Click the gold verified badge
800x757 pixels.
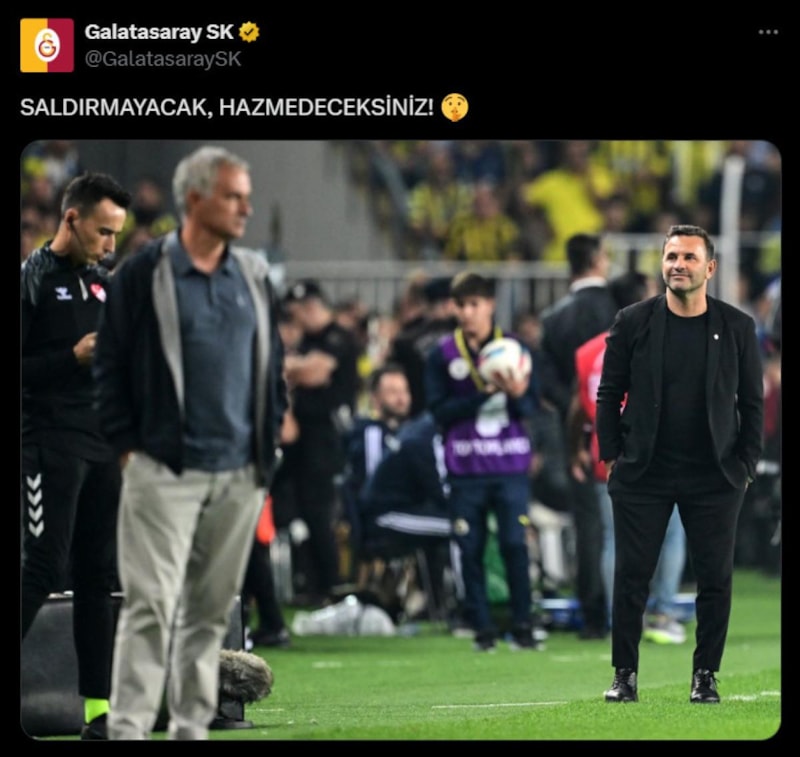249,32
